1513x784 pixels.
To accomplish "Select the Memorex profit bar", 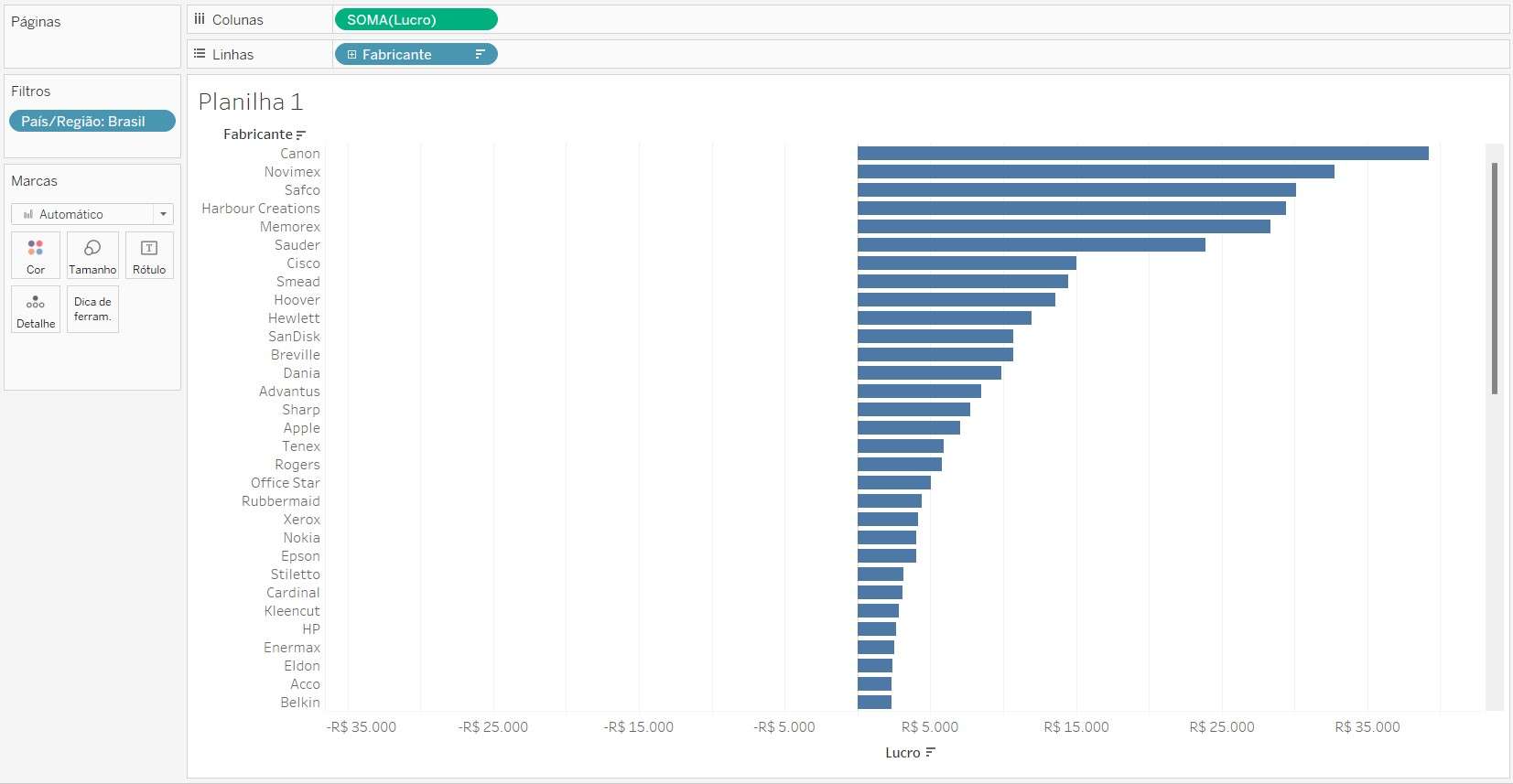I will pyautogui.click(x=1064, y=226).
